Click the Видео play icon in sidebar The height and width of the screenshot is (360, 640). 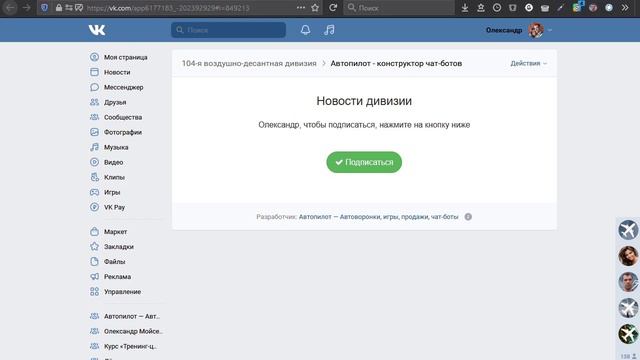click(94, 162)
